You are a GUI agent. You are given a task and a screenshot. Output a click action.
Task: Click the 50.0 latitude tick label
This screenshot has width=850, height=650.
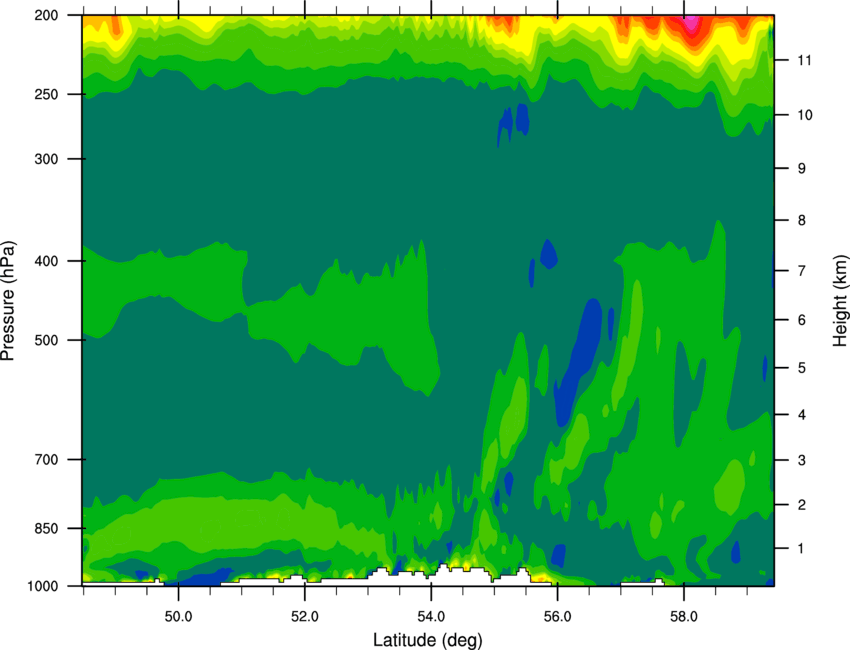point(178,617)
